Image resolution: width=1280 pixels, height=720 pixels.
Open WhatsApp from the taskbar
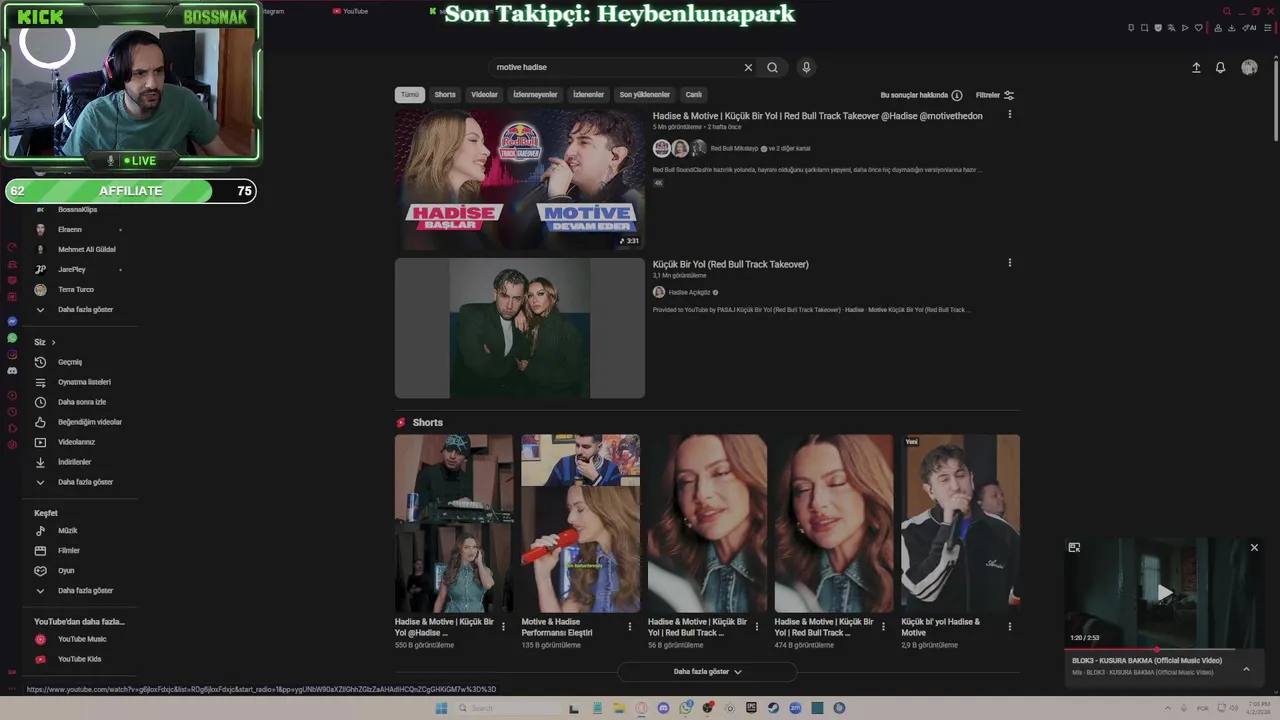tap(686, 708)
